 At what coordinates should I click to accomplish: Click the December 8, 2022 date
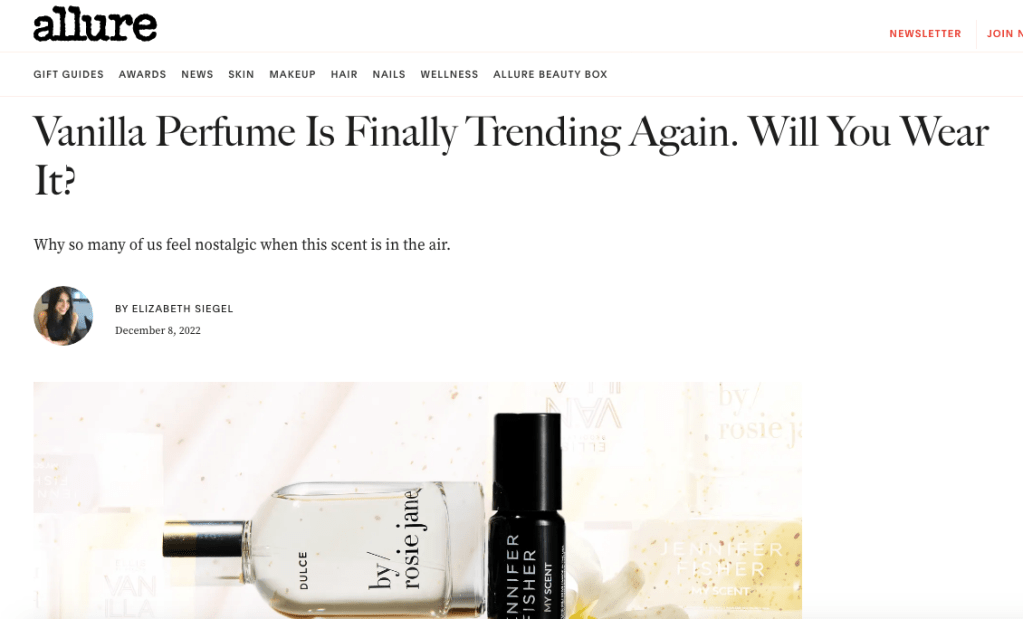[x=158, y=330]
